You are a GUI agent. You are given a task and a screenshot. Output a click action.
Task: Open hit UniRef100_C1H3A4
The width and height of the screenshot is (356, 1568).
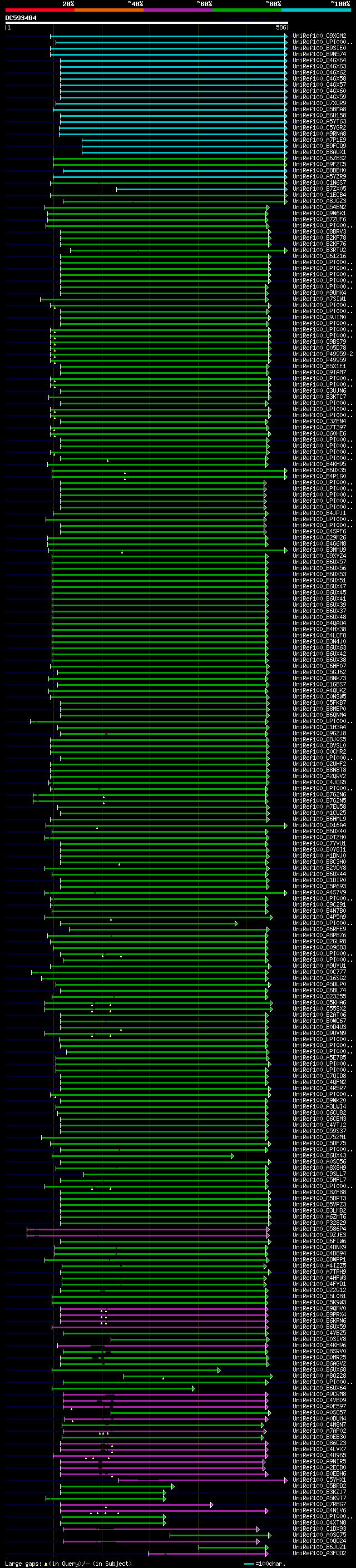coord(319,727)
